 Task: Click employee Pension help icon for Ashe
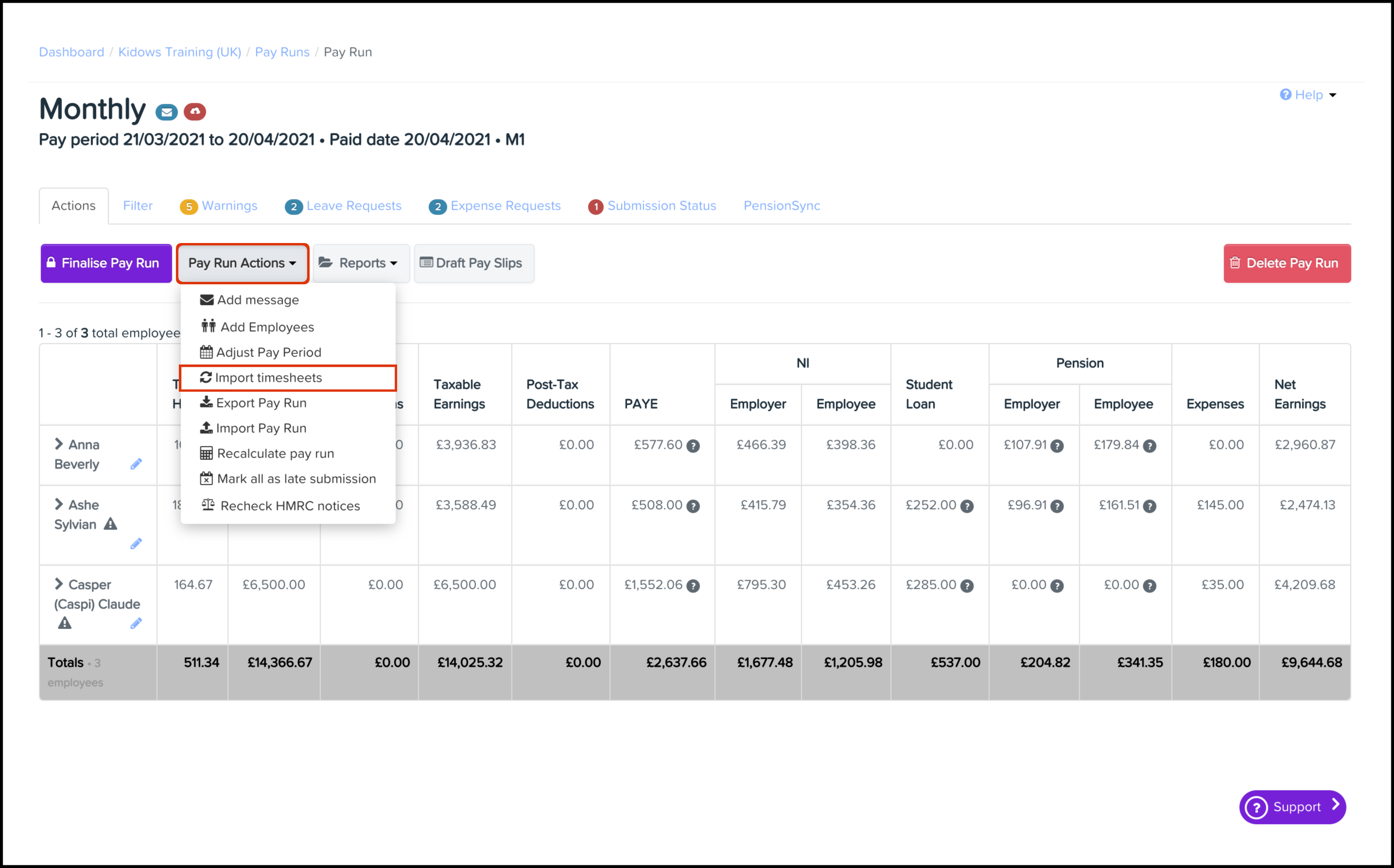(x=1149, y=506)
